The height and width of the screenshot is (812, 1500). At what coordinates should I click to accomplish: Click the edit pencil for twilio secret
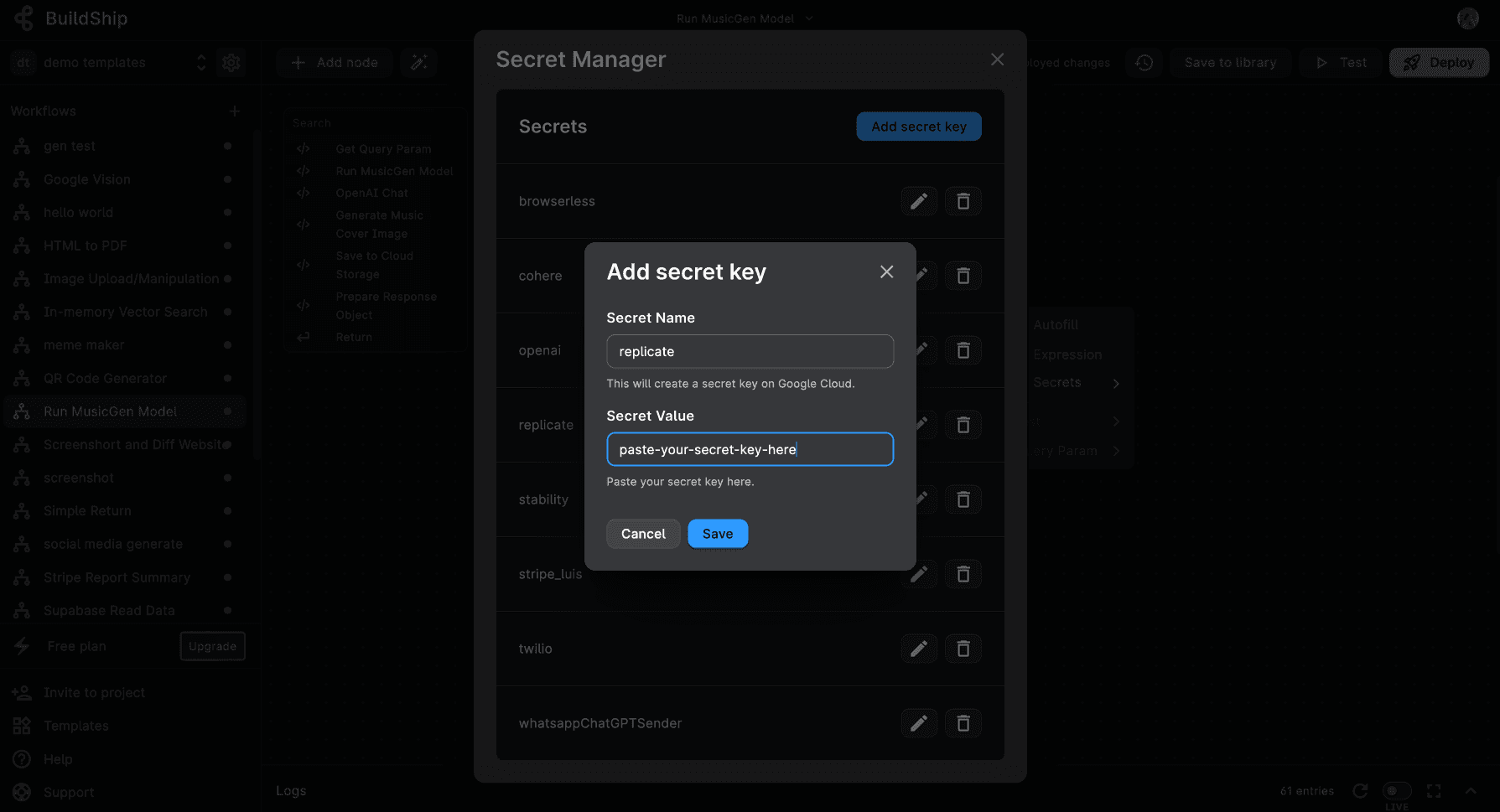point(918,649)
